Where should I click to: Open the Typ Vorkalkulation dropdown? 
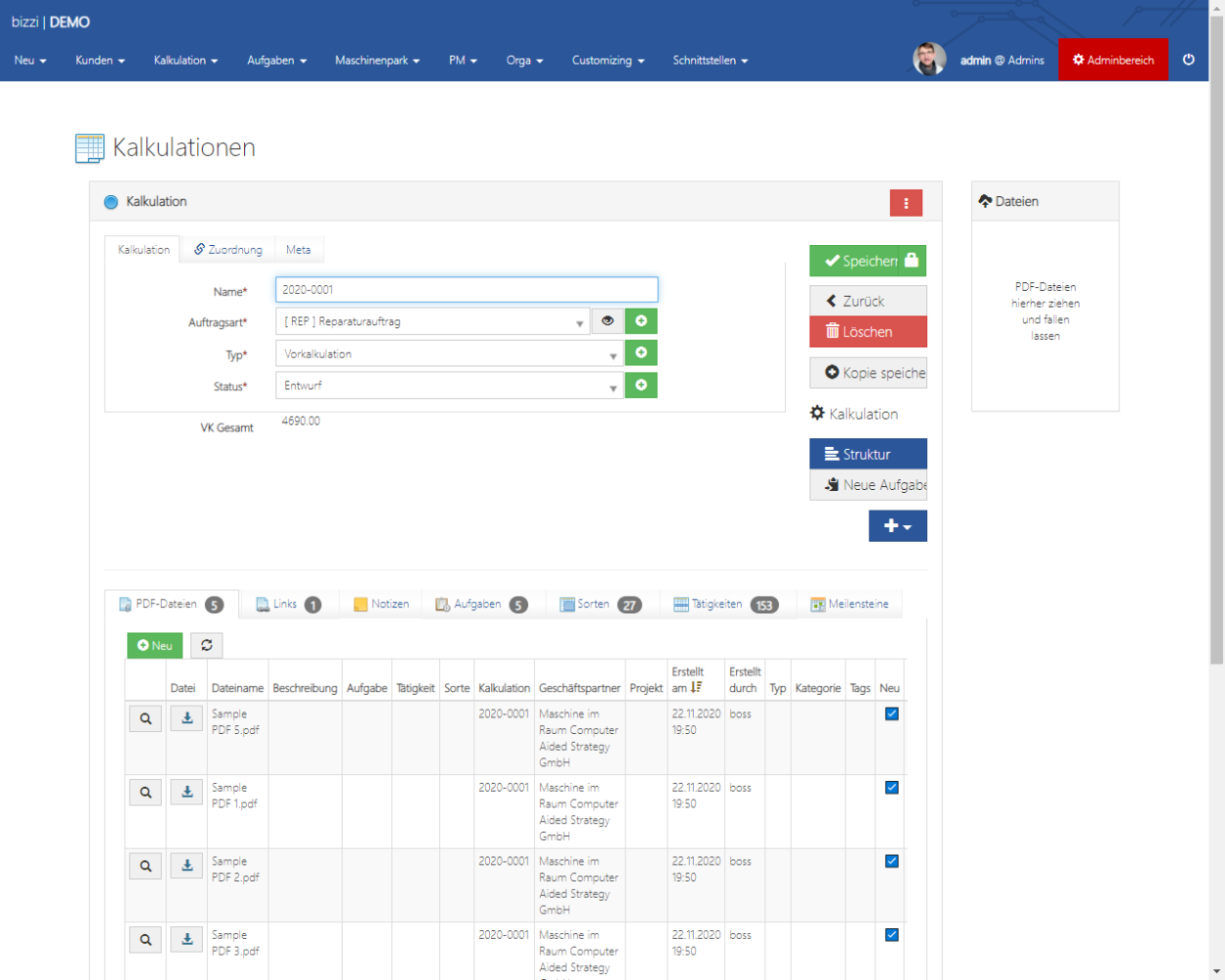click(449, 354)
